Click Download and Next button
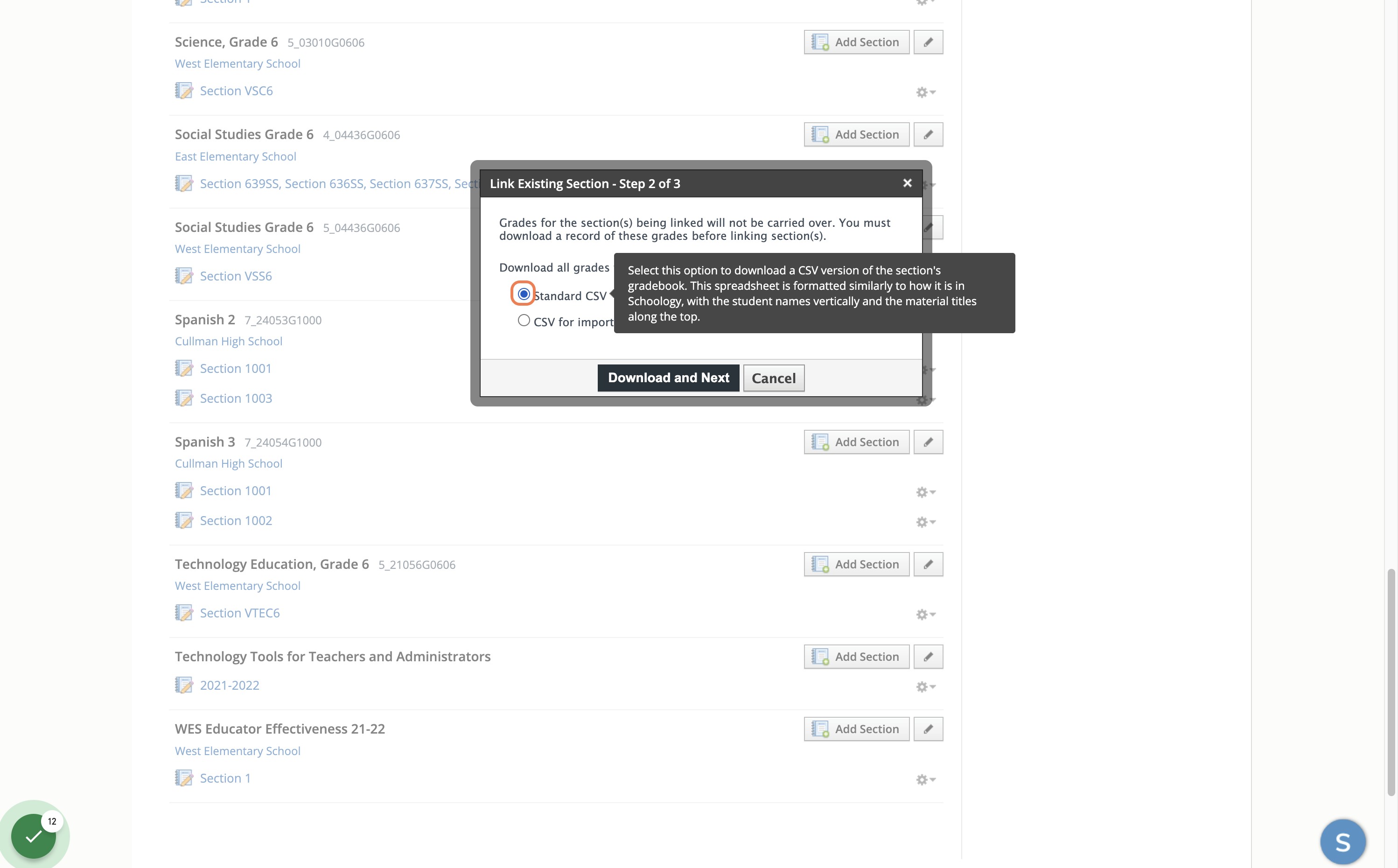Screen dimensions: 1398x868 (x=668, y=378)
